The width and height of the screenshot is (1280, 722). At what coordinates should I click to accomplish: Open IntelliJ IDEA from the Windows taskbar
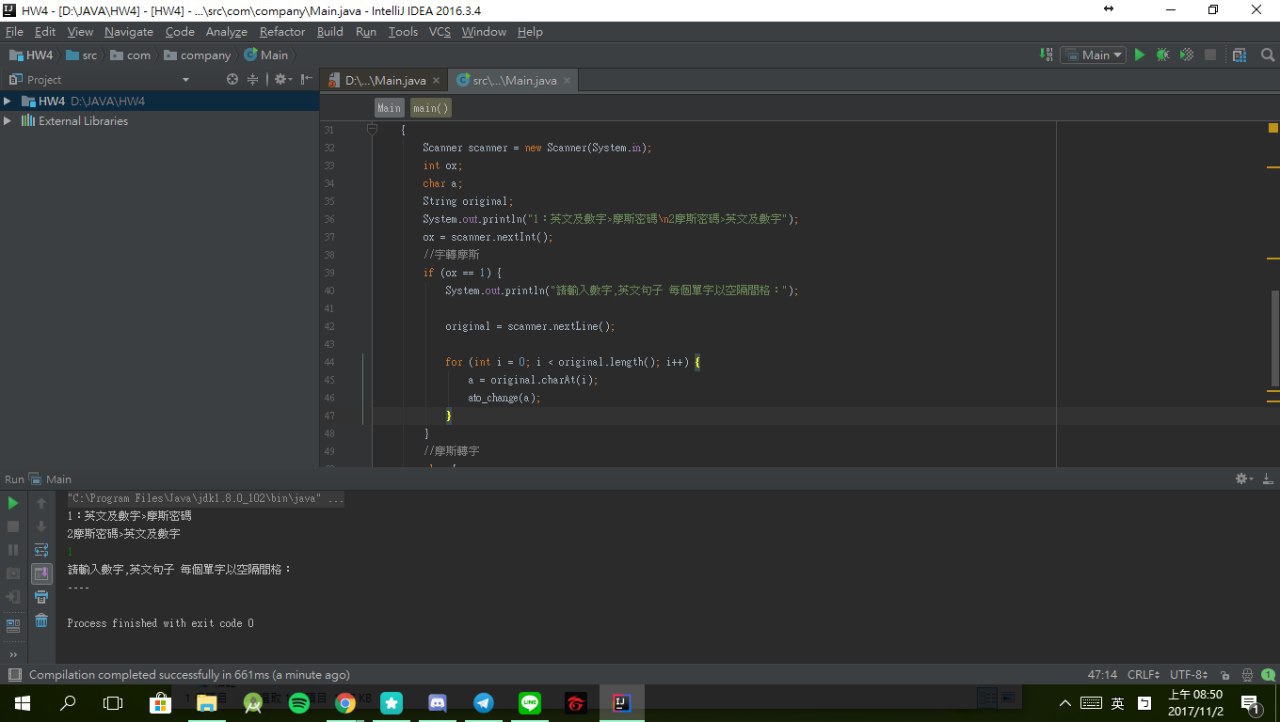point(622,703)
